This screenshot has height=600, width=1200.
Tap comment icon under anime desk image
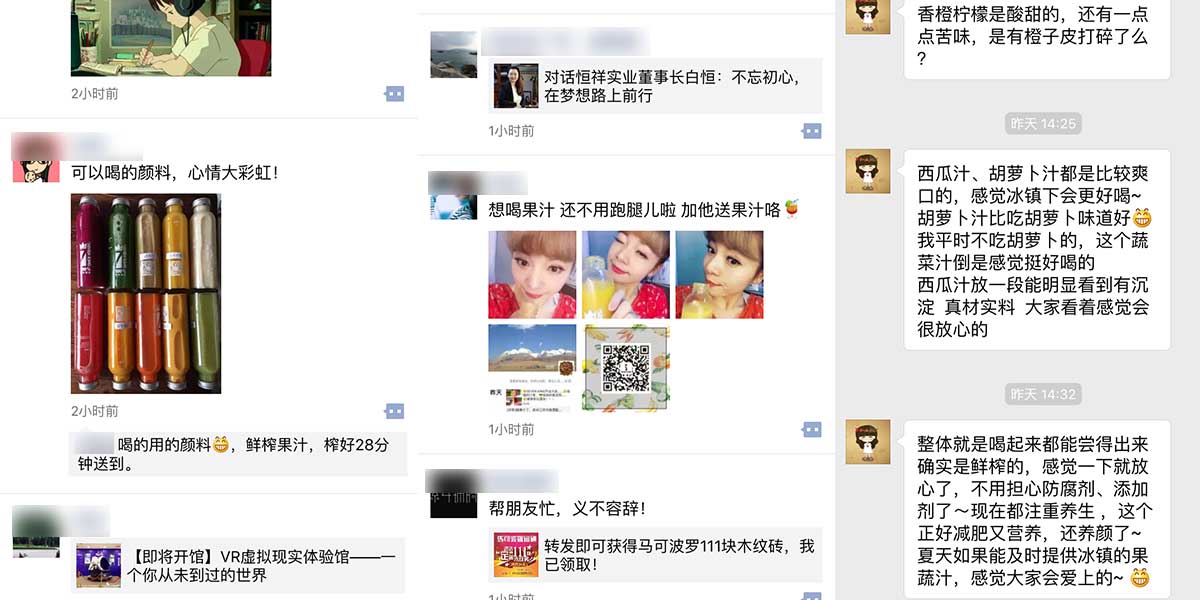(394, 93)
